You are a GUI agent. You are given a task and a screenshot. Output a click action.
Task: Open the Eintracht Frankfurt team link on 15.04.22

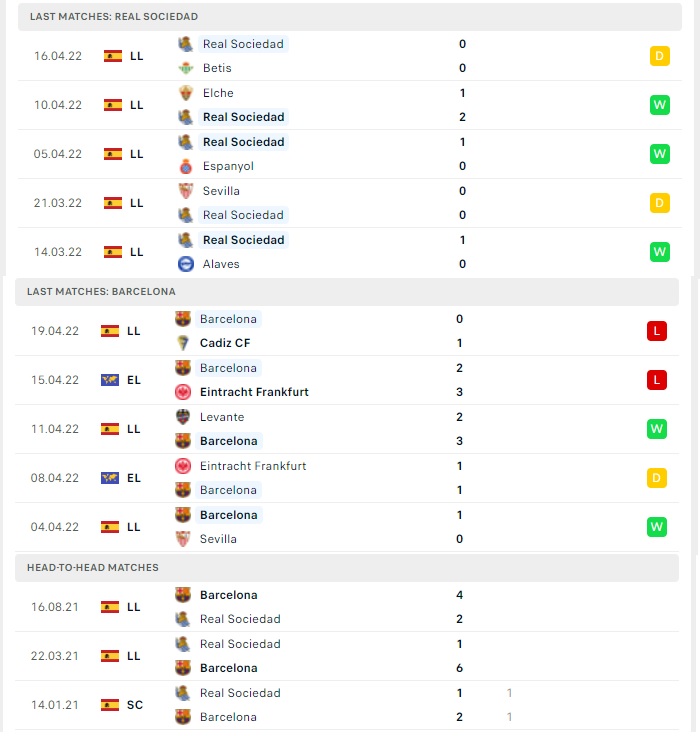[254, 392]
